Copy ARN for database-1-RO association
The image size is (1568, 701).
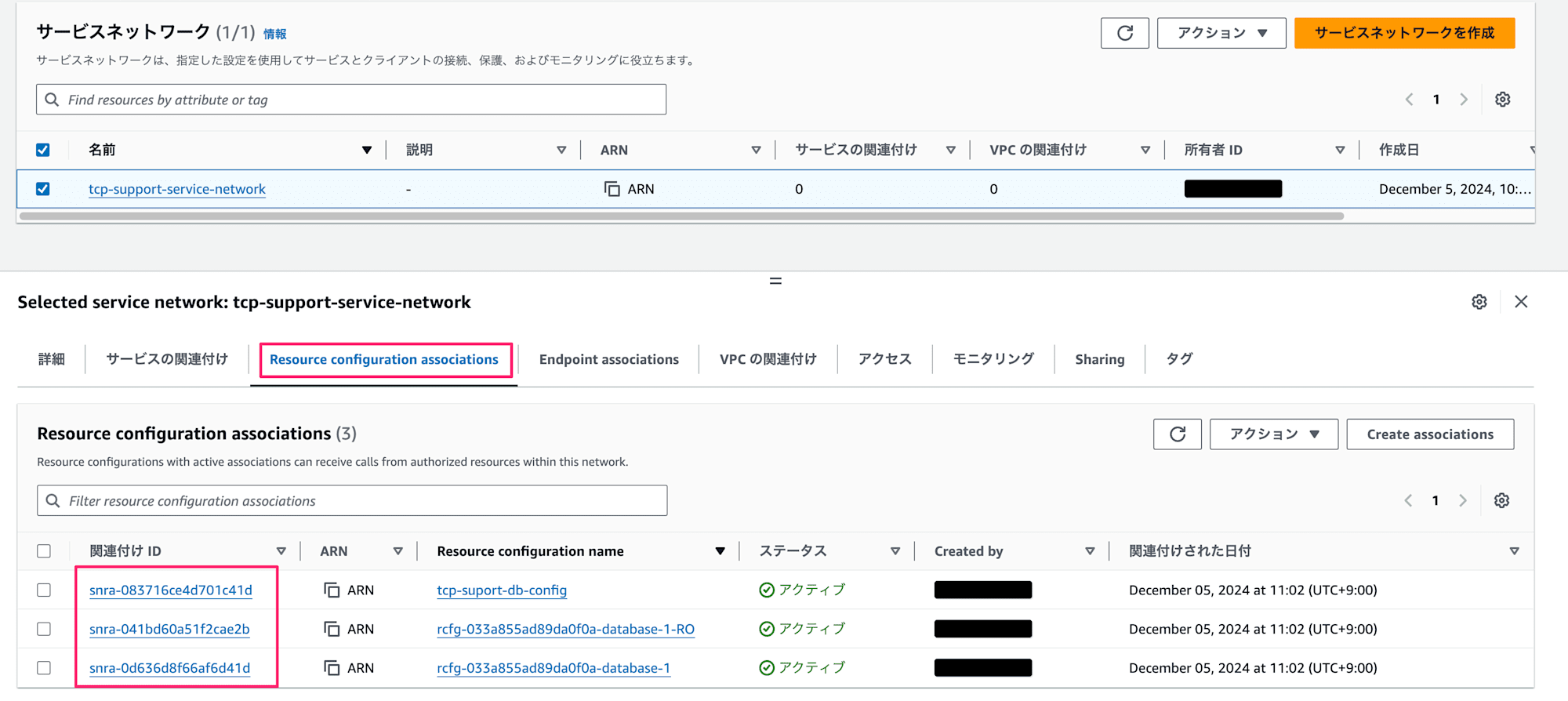coord(332,629)
